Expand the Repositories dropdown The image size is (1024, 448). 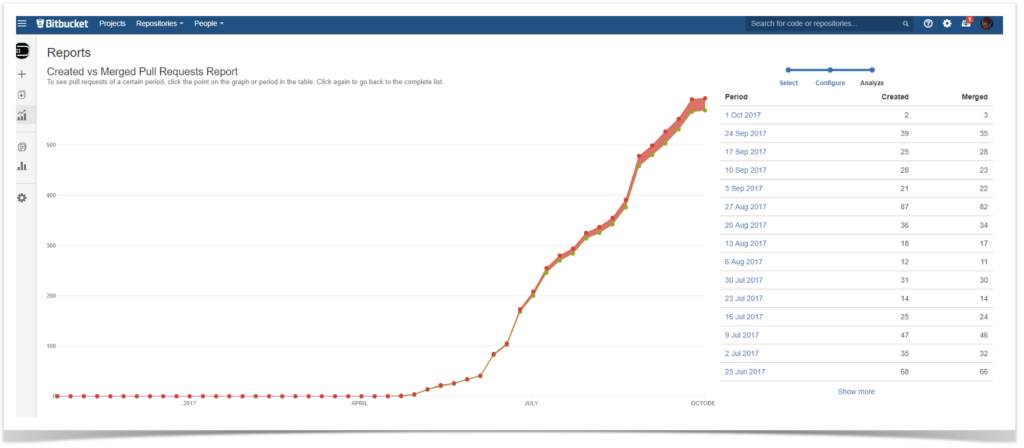pyautogui.click(x=159, y=23)
